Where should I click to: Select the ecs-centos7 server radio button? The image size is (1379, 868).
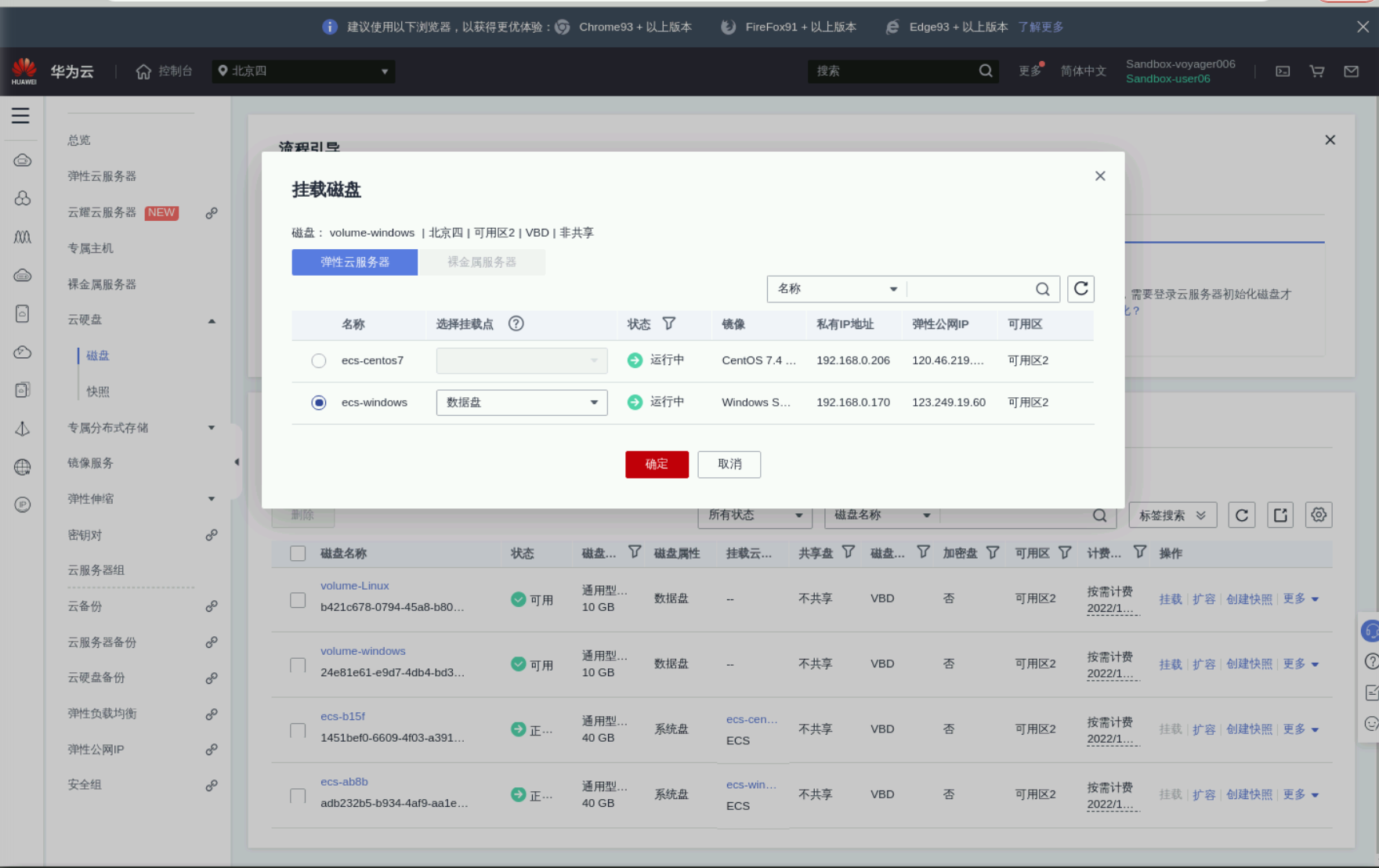[x=318, y=360]
